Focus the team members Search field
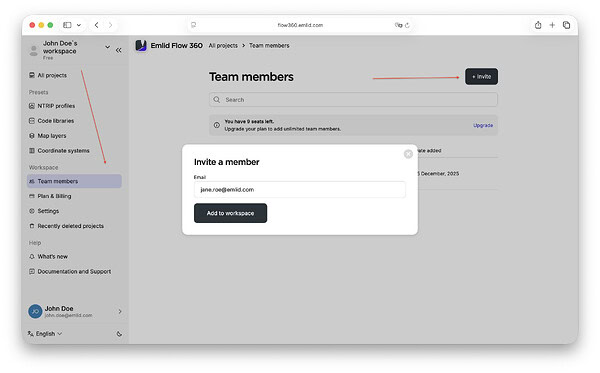600x373 pixels. point(353,99)
